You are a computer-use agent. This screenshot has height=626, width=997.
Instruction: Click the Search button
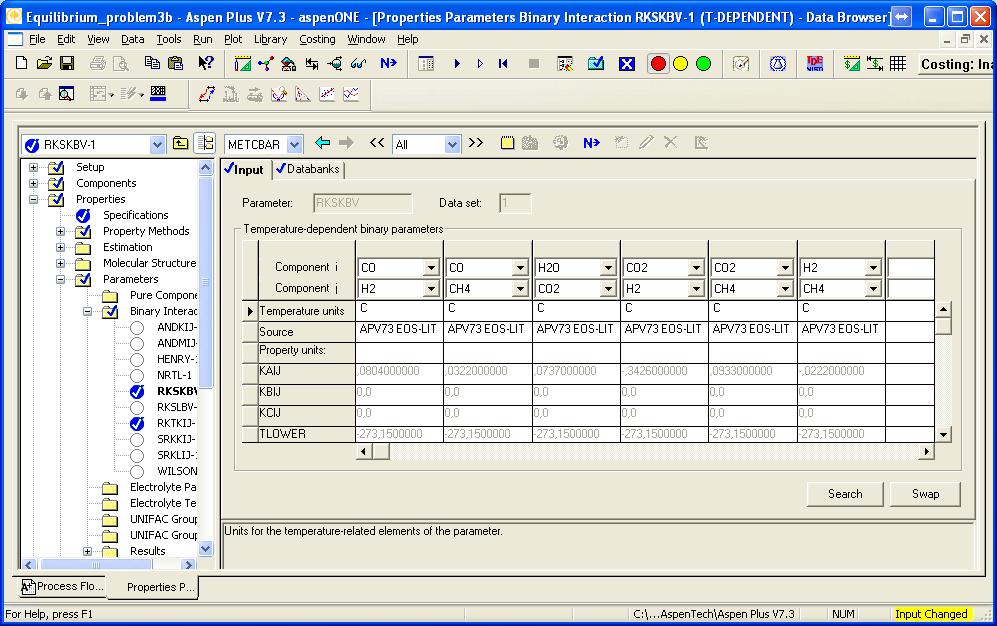click(845, 494)
